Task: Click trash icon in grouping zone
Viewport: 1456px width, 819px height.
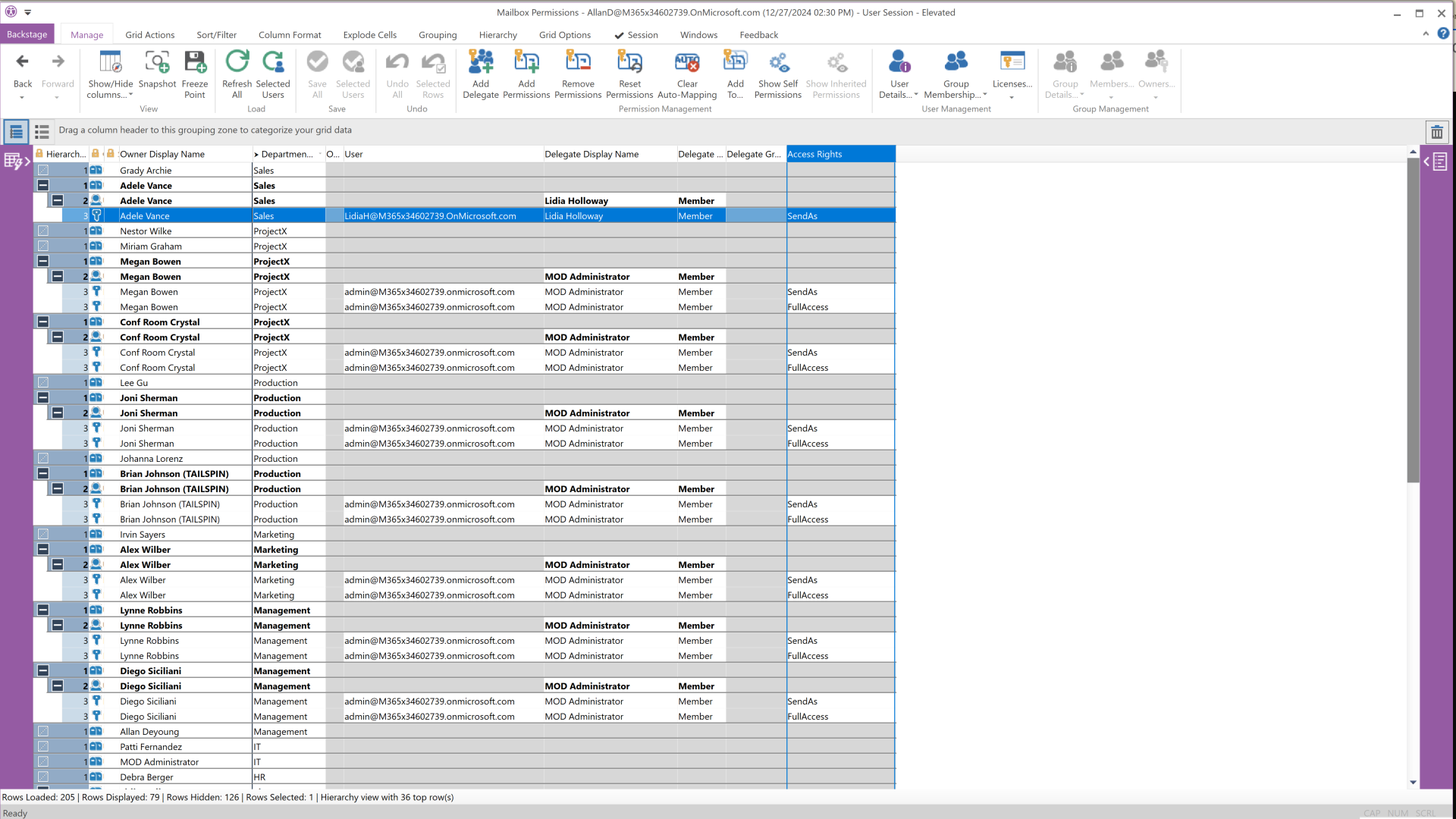Action: point(1436,132)
